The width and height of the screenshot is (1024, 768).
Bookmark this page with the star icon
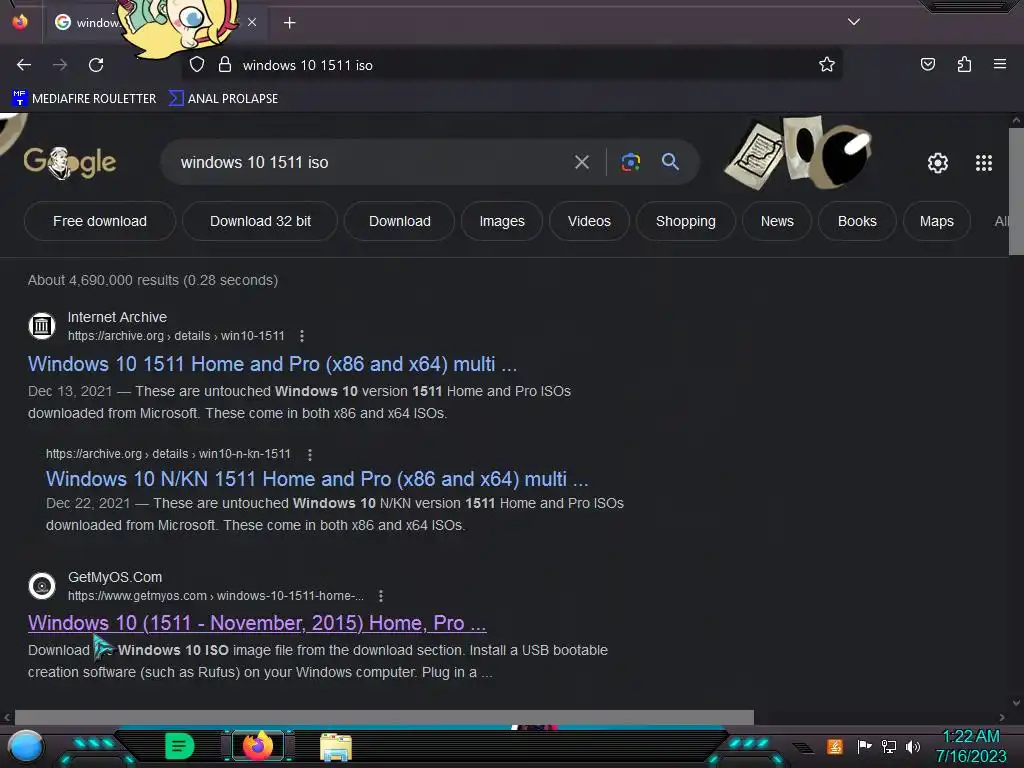(x=827, y=64)
